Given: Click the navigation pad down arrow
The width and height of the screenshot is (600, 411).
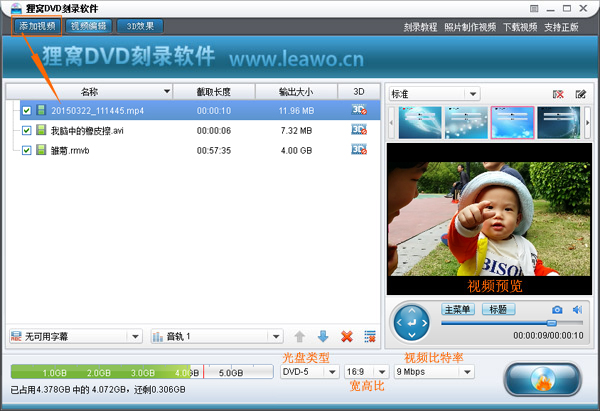Looking at the screenshot, I should [x=412, y=335].
